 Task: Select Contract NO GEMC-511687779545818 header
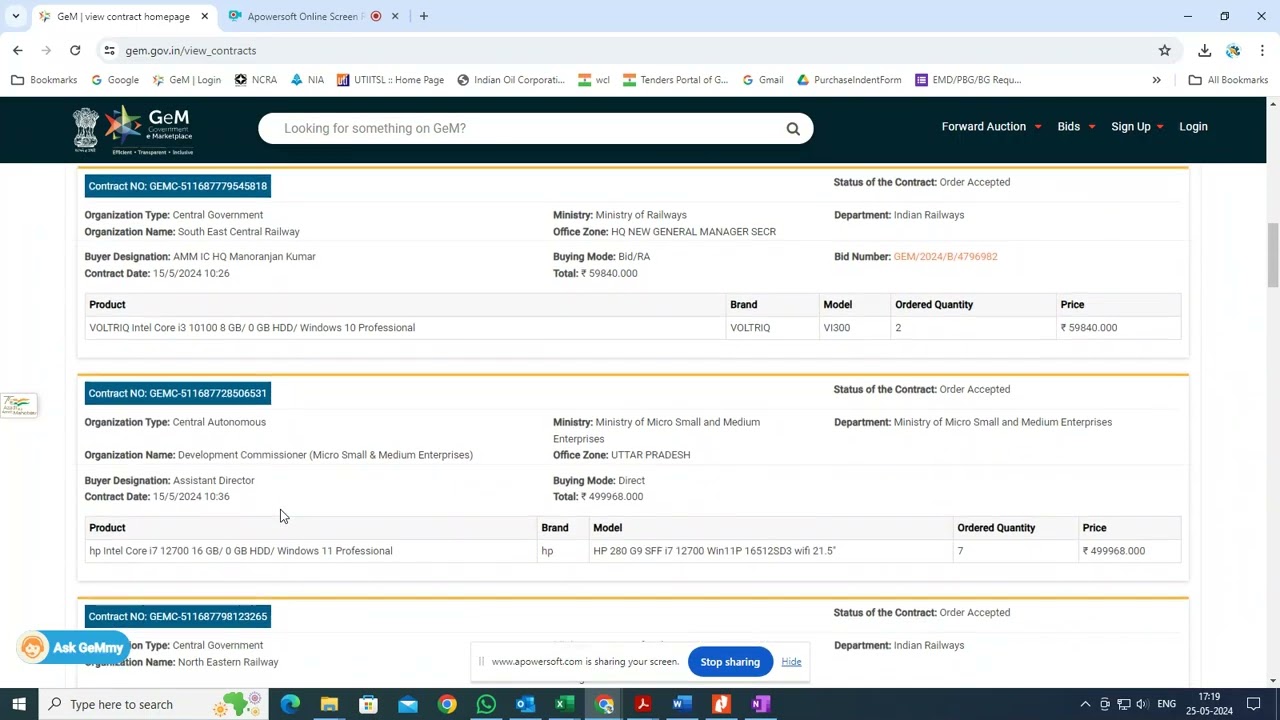tap(178, 186)
